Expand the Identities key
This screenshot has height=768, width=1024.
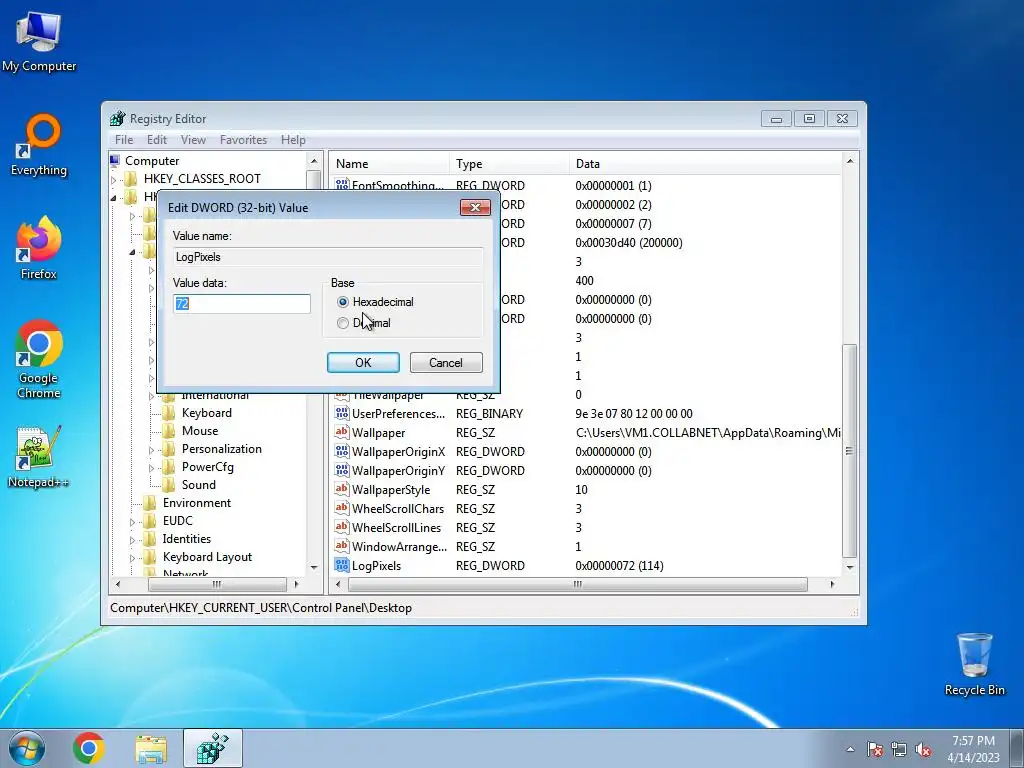pos(133,540)
